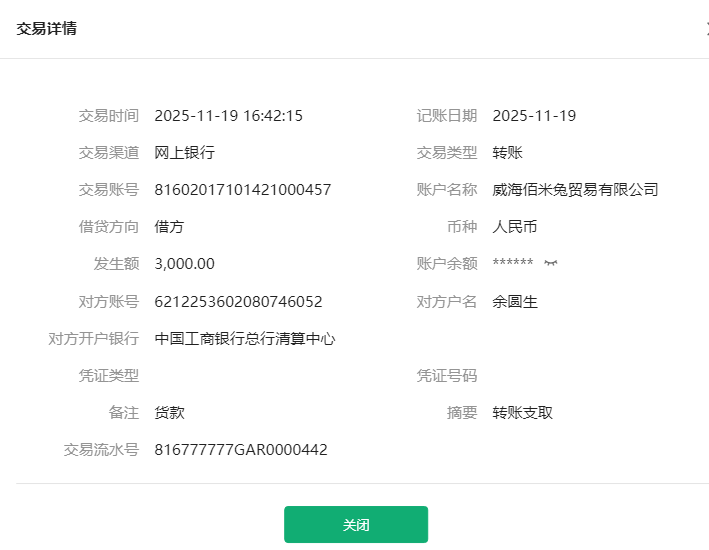Viewport: 709px width, 550px height.
Task: Click the counterparty name 余圆生
Action: click(515, 302)
